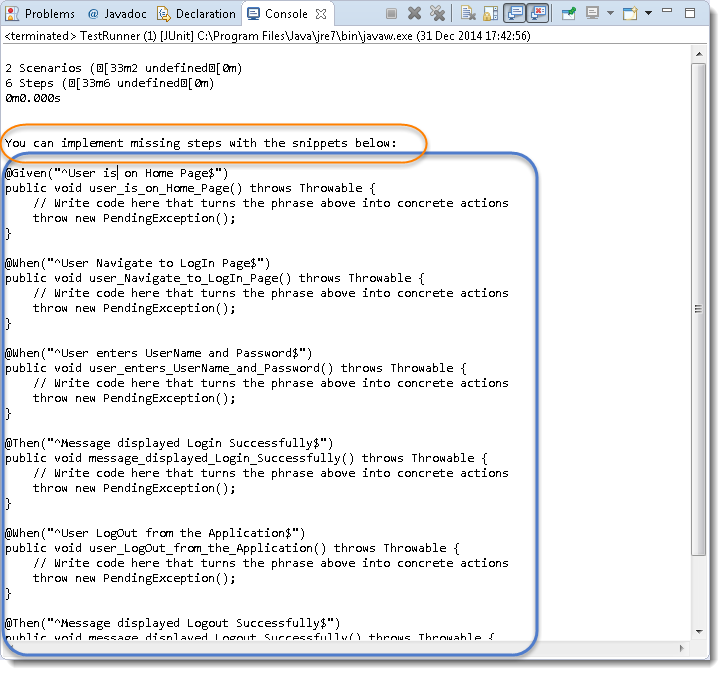Expand the Open Console dropdown arrow

coord(648,13)
